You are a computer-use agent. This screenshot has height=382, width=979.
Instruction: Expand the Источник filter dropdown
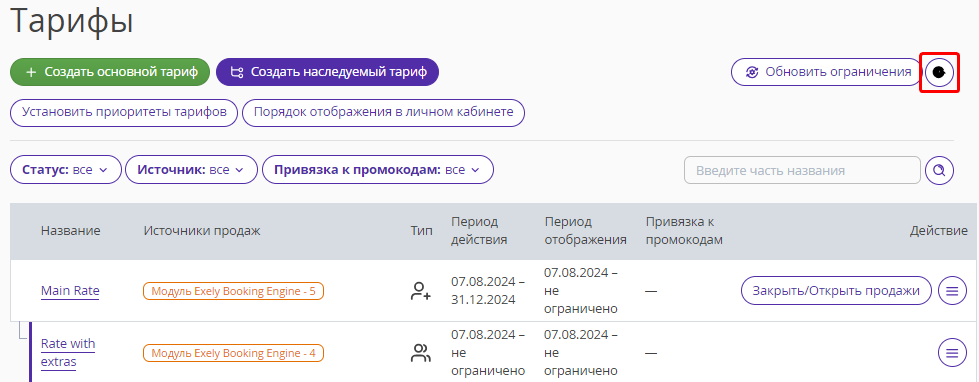point(192,170)
